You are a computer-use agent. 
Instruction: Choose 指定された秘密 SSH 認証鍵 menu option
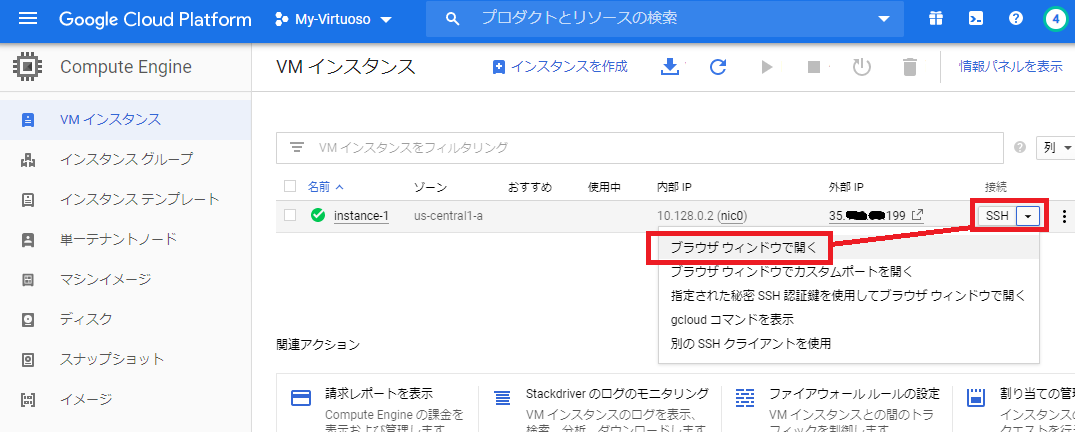pos(849,296)
